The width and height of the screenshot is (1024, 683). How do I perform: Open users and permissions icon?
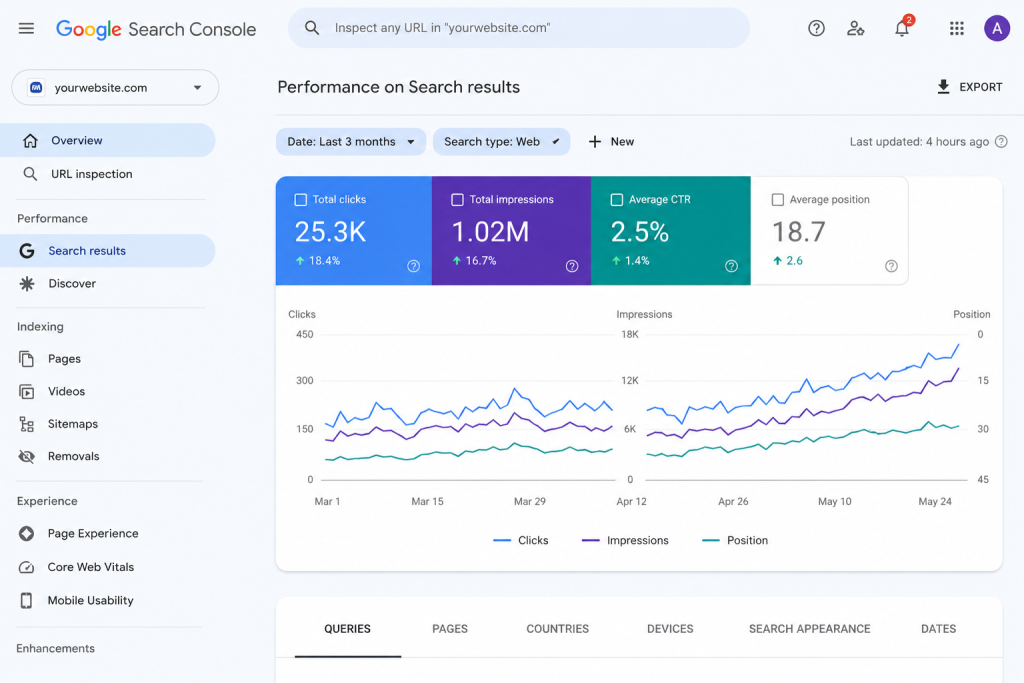(856, 28)
